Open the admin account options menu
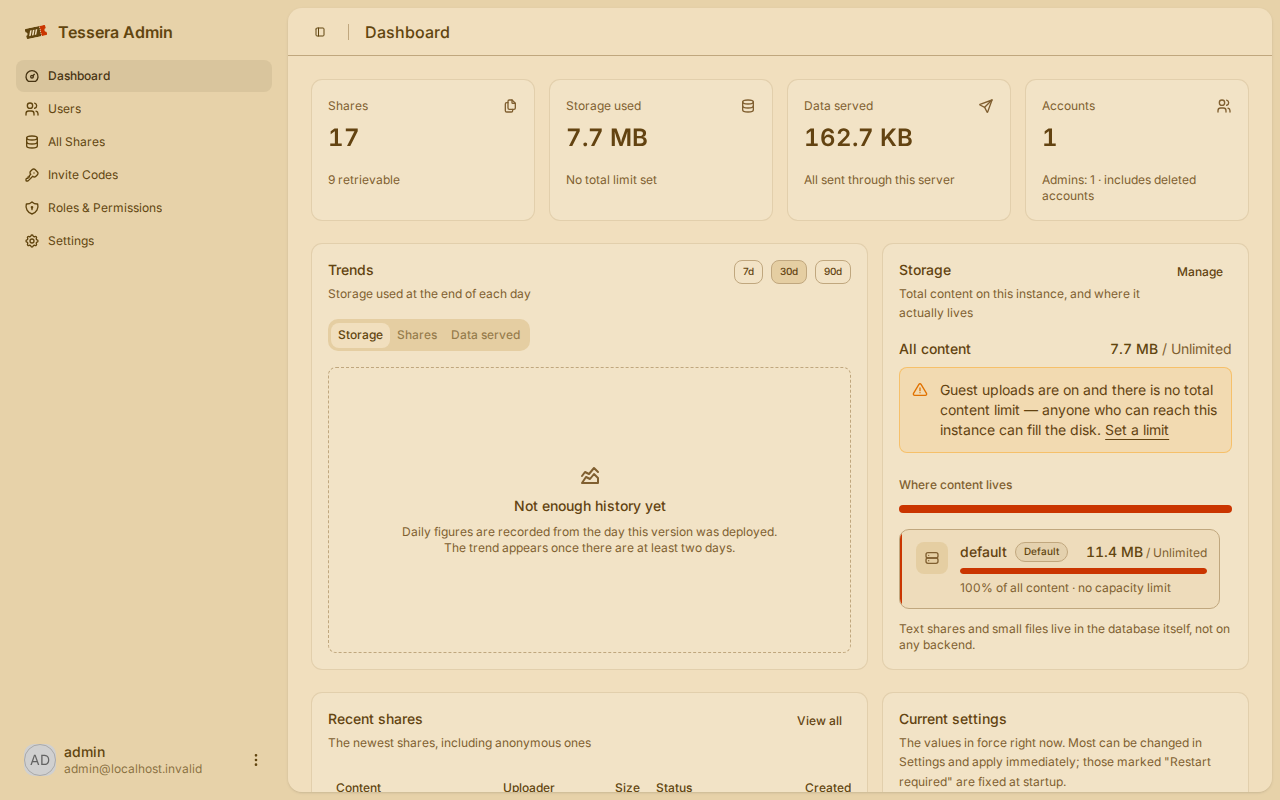 (x=256, y=760)
